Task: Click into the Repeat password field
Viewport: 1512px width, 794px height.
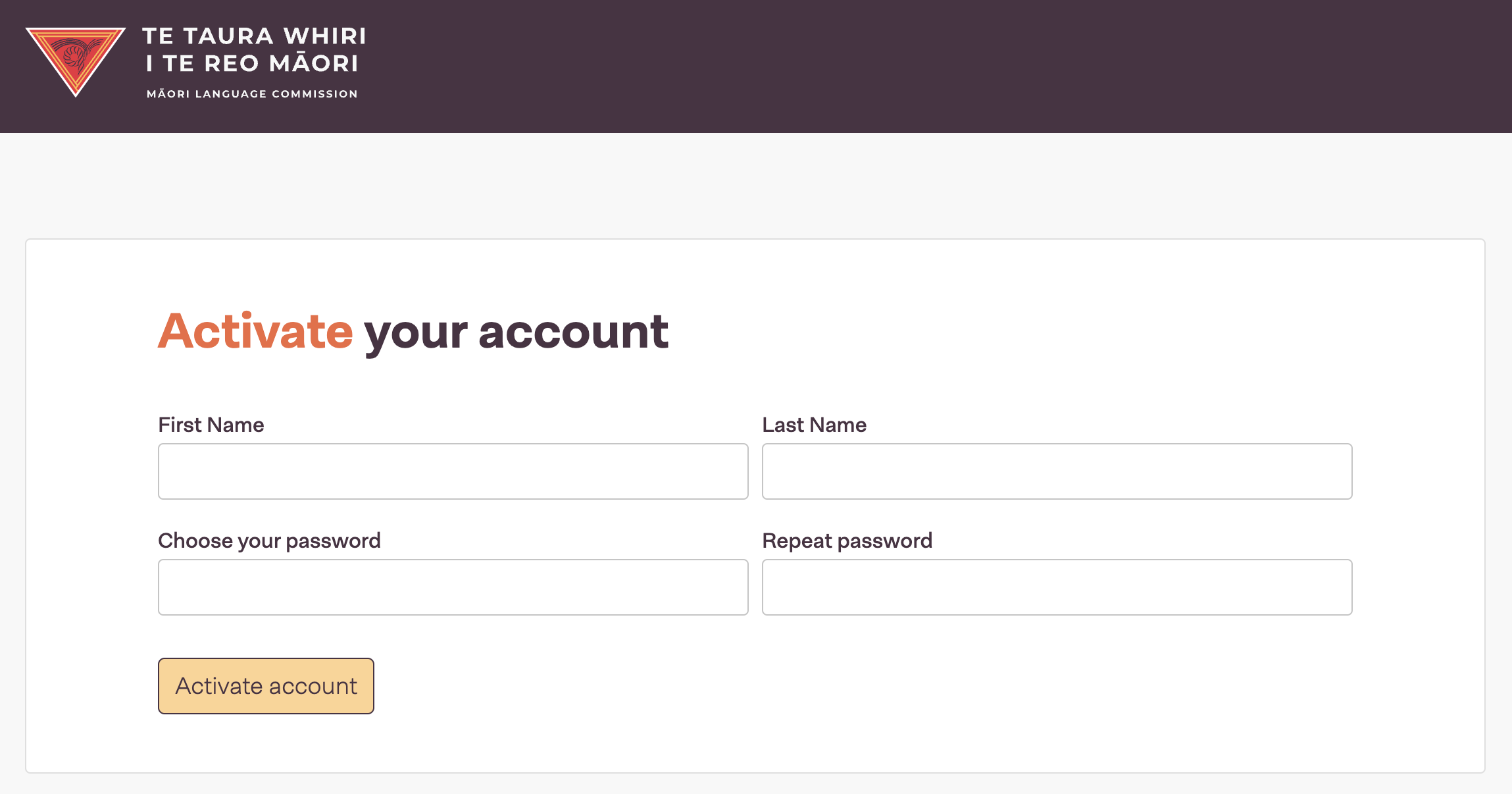Action: click(1057, 587)
